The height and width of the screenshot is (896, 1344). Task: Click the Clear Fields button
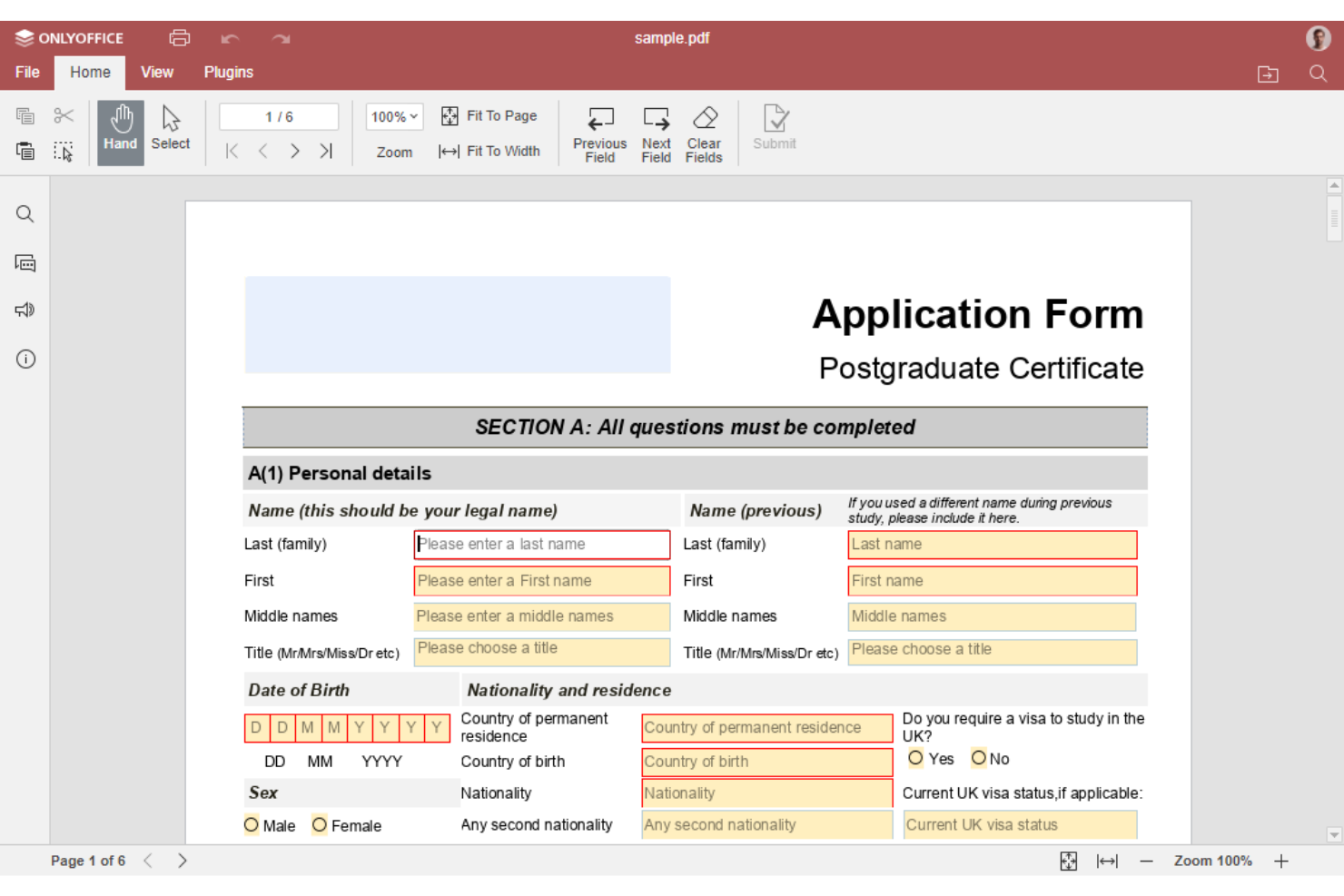[704, 133]
